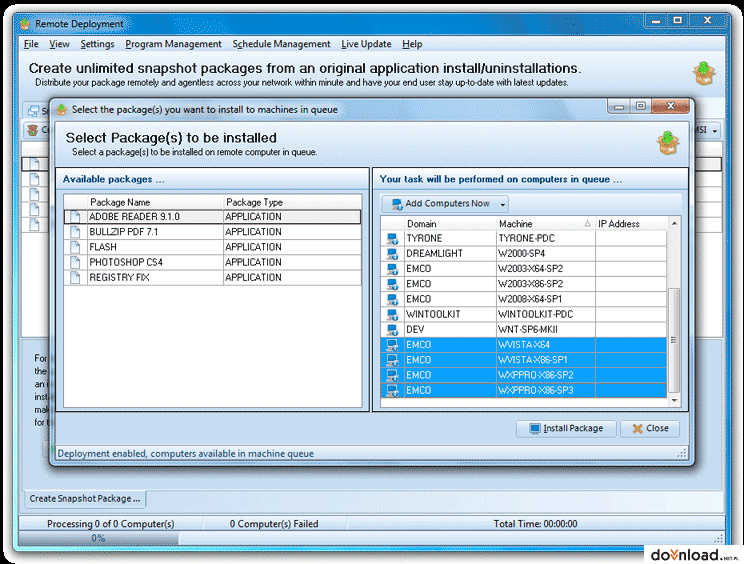Open the Help menu

pyautogui.click(x=412, y=44)
